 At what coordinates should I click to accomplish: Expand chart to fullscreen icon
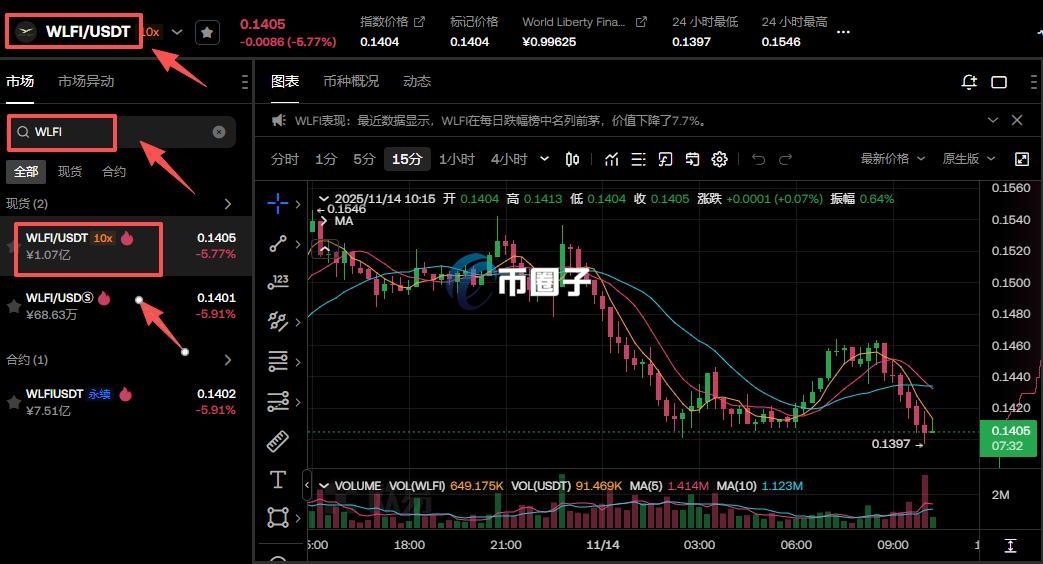(x=1022, y=159)
